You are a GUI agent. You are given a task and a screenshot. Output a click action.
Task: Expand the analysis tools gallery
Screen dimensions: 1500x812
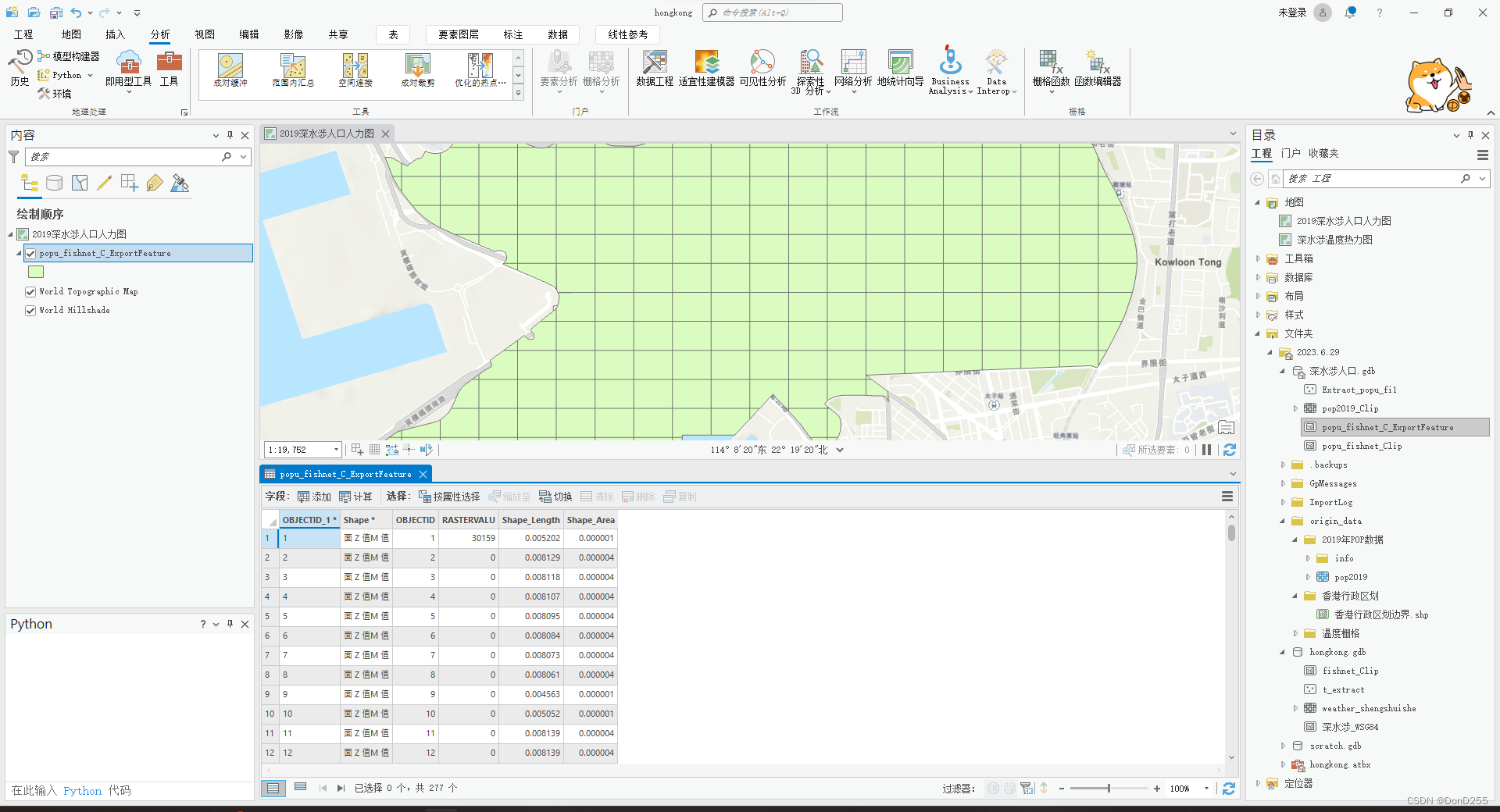pos(518,94)
